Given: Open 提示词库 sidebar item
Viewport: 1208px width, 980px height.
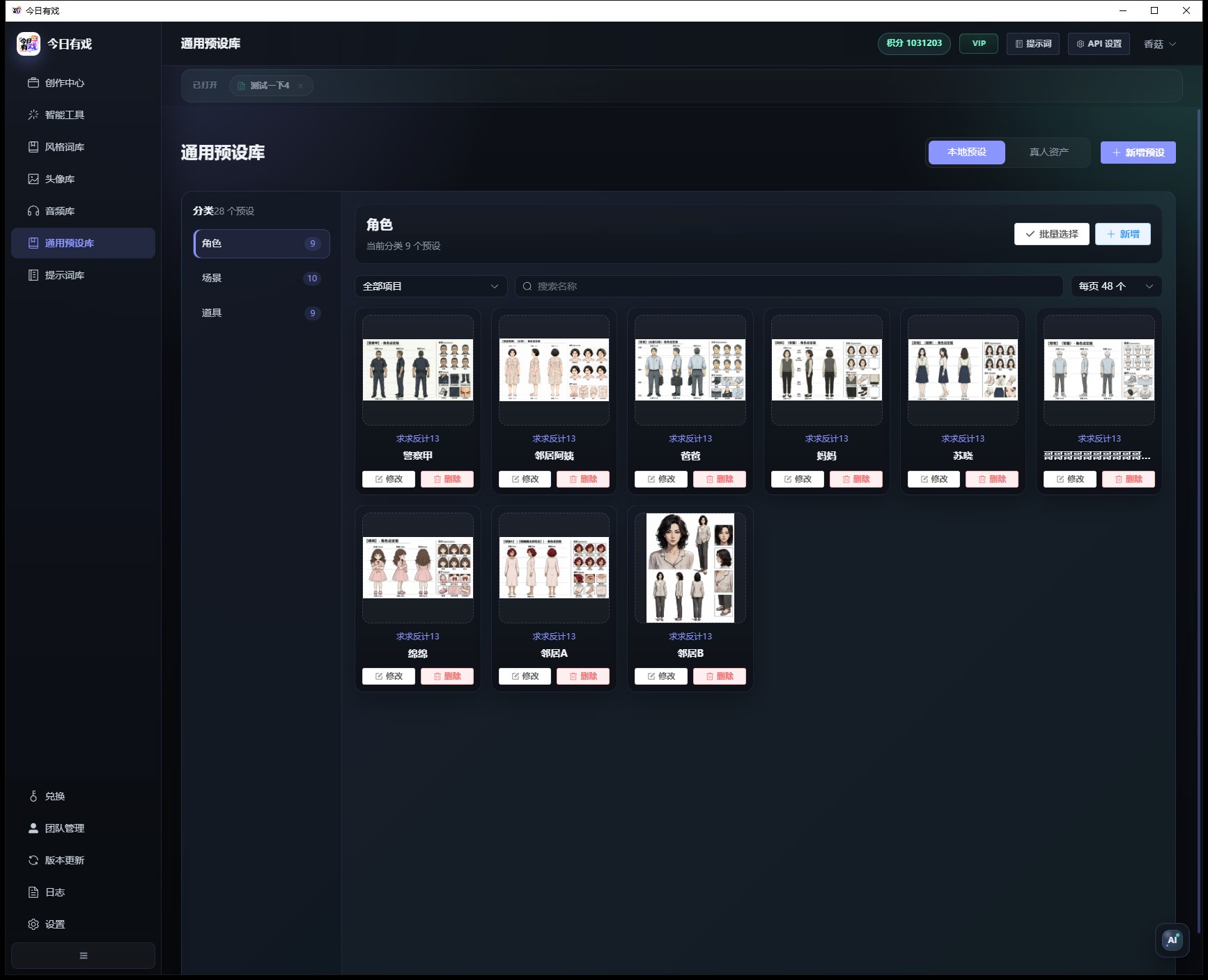Looking at the screenshot, I should pyautogui.click(x=83, y=275).
